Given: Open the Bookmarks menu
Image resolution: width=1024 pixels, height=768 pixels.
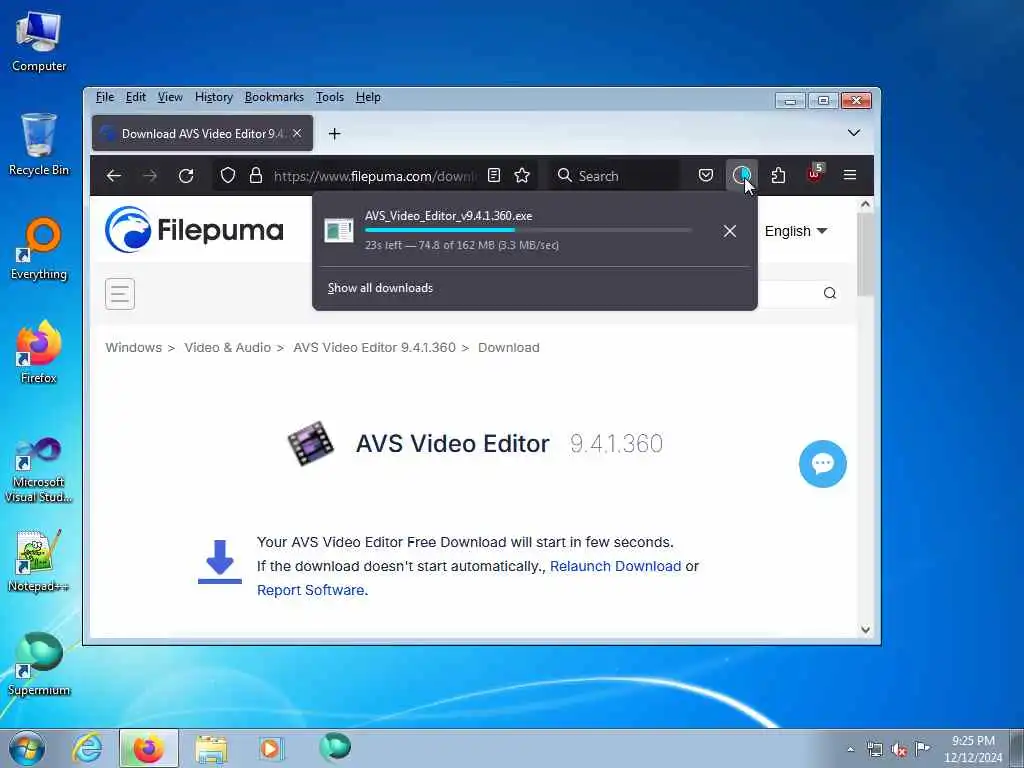Looking at the screenshot, I should click(x=274, y=97).
